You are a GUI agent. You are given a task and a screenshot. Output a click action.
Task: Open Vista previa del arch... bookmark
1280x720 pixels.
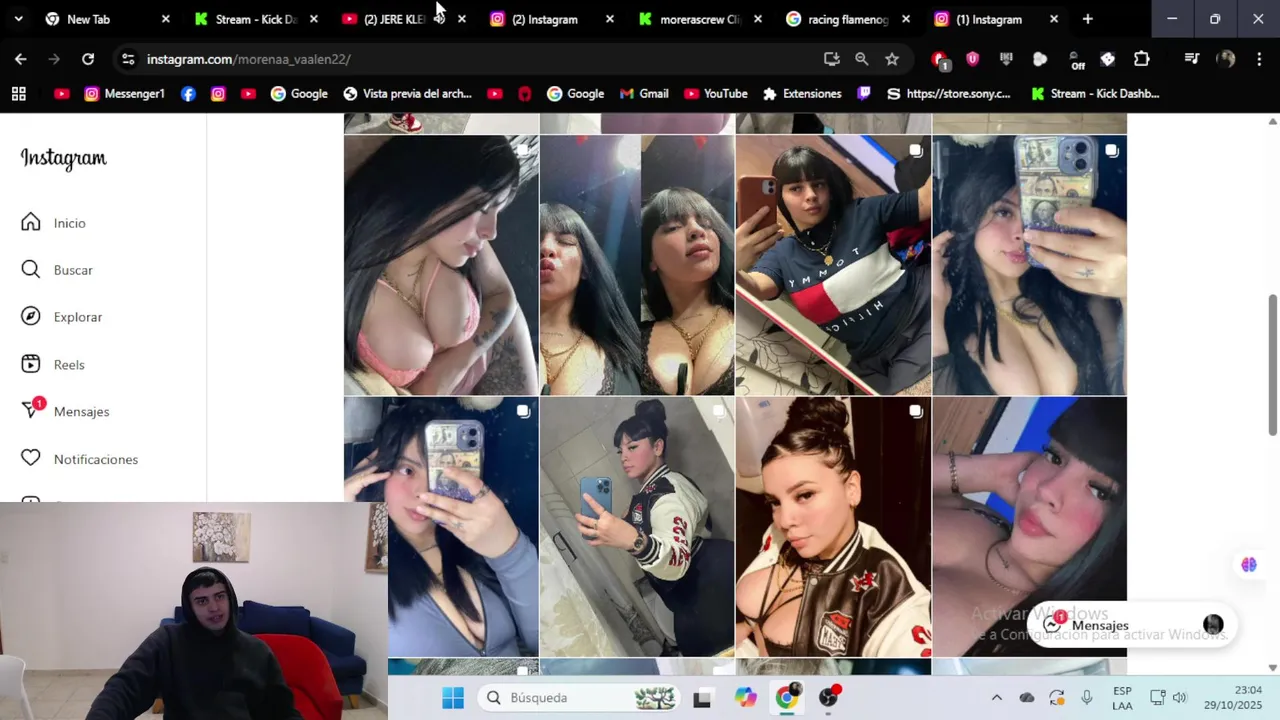pyautogui.click(x=407, y=94)
